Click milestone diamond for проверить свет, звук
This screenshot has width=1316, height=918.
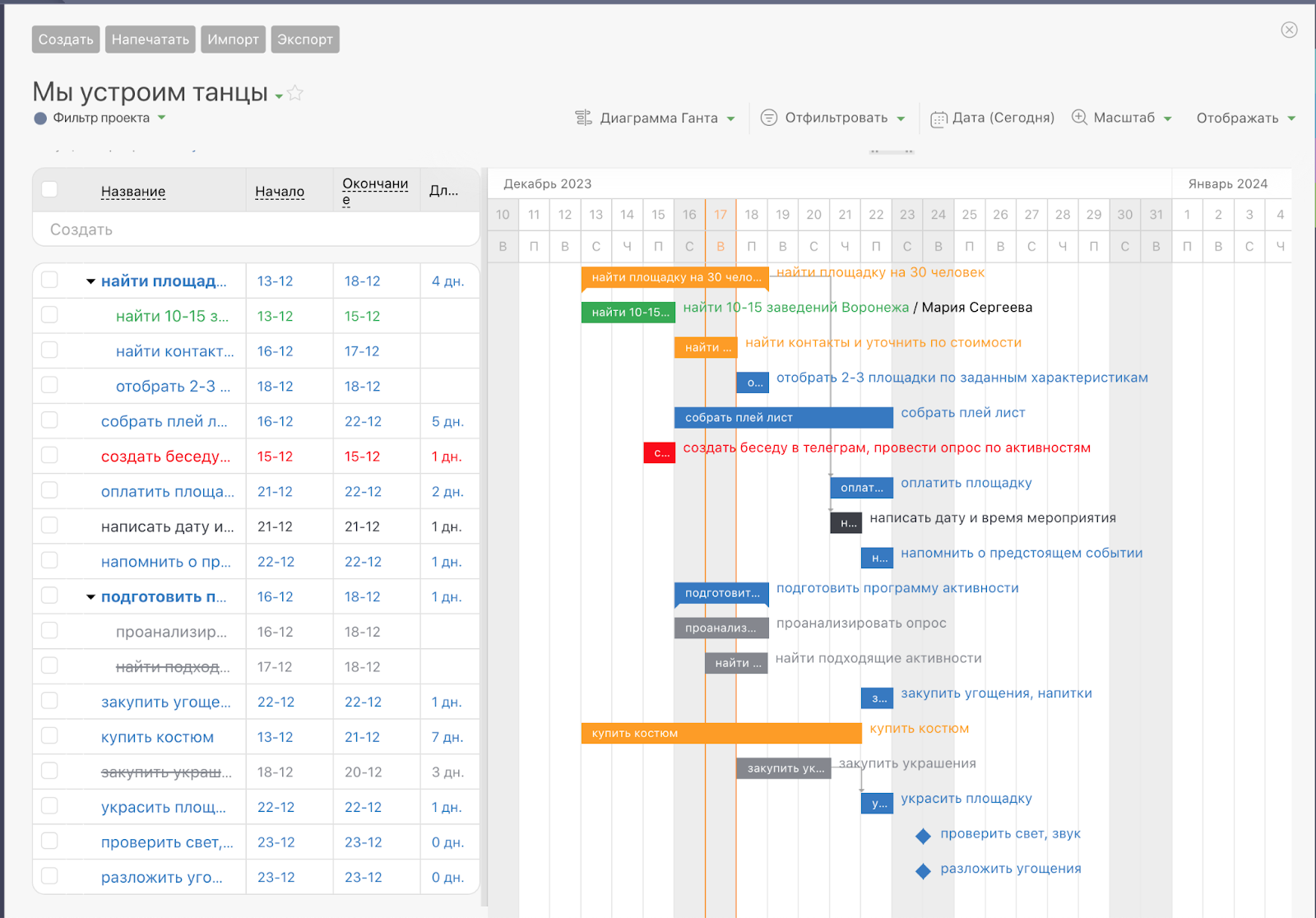[923, 836]
